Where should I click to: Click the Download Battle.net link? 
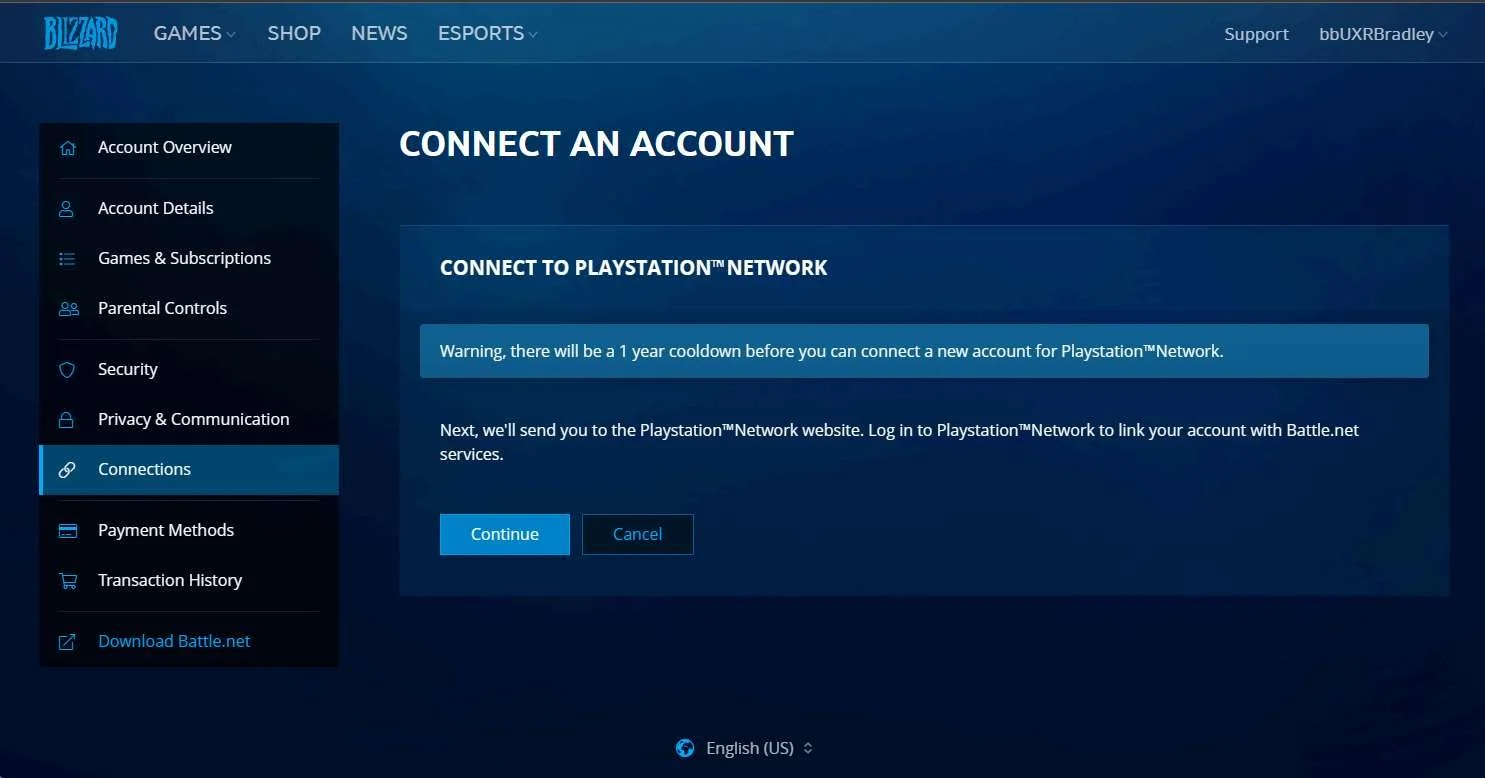pyautogui.click(x=174, y=642)
